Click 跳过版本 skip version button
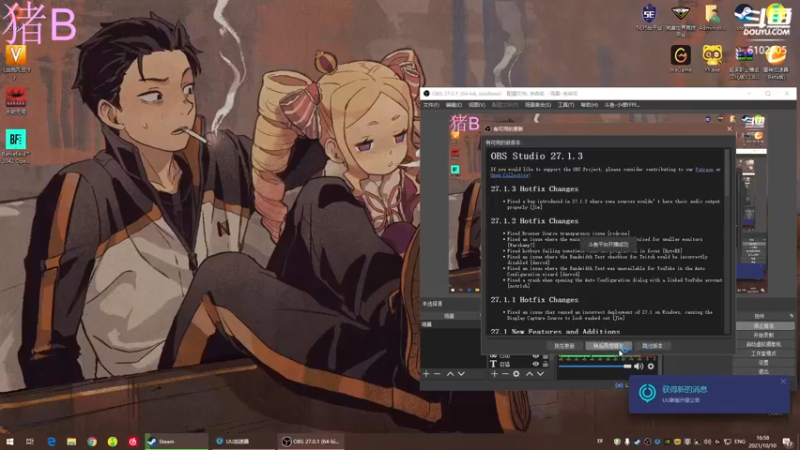Image resolution: width=800 pixels, height=450 pixels. click(x=652, y=346)
